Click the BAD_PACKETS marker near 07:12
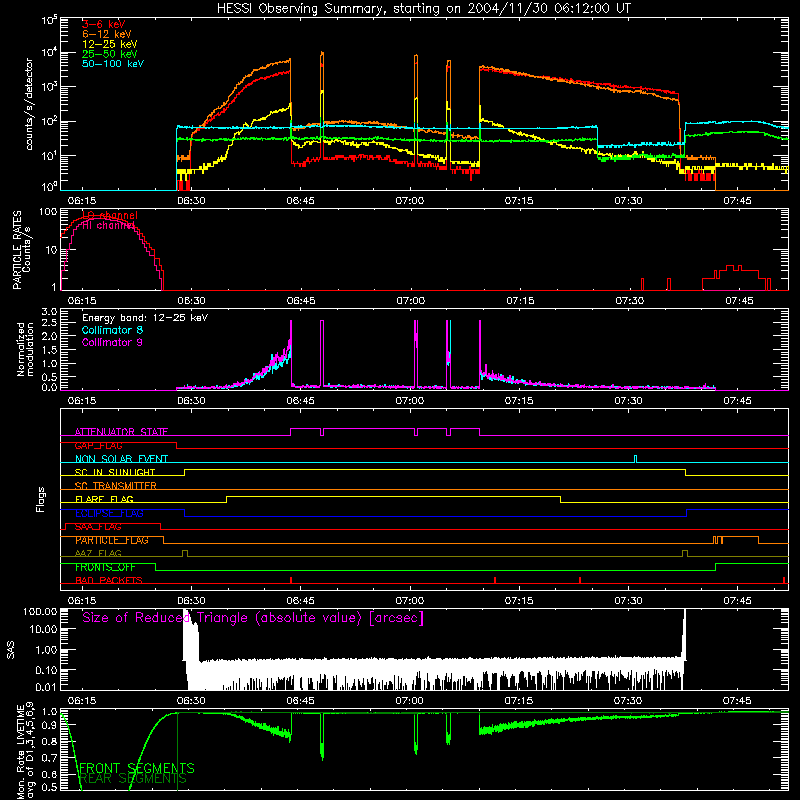 tap(495, 580)
